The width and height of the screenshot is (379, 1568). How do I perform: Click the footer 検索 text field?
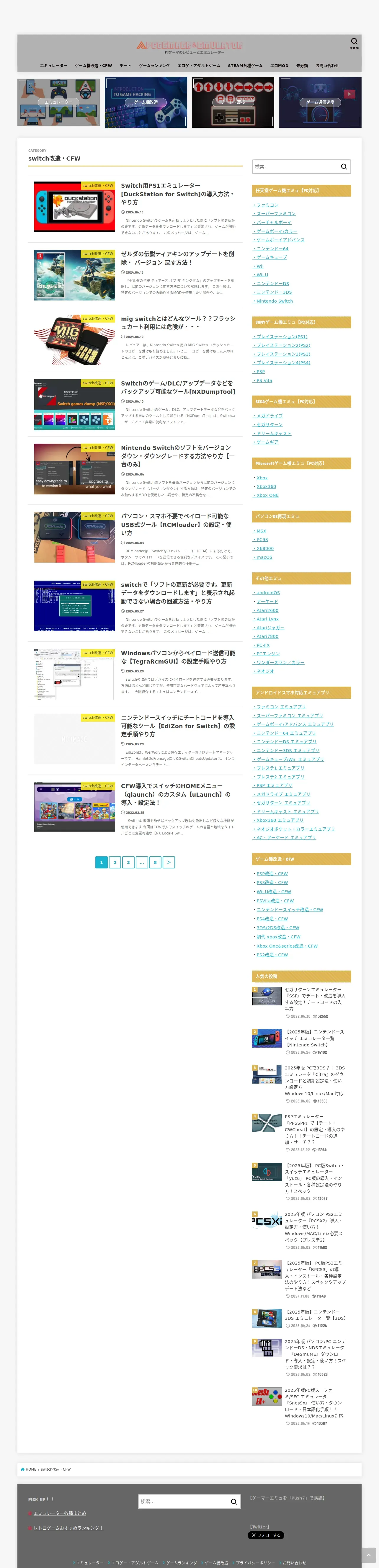tap(183, 1501)
